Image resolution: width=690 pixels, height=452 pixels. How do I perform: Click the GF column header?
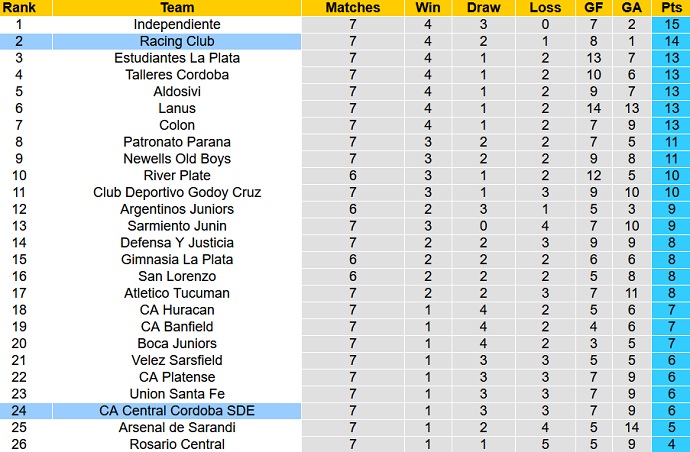593,7
